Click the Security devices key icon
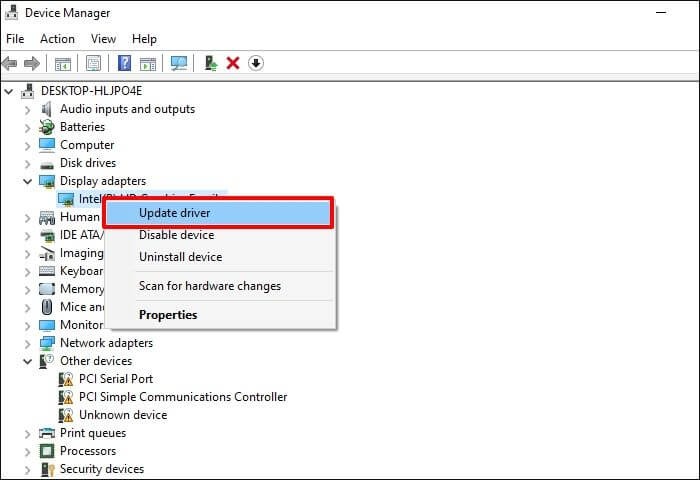The height and width of the screenshot is (480, 700). coord(47,469)
